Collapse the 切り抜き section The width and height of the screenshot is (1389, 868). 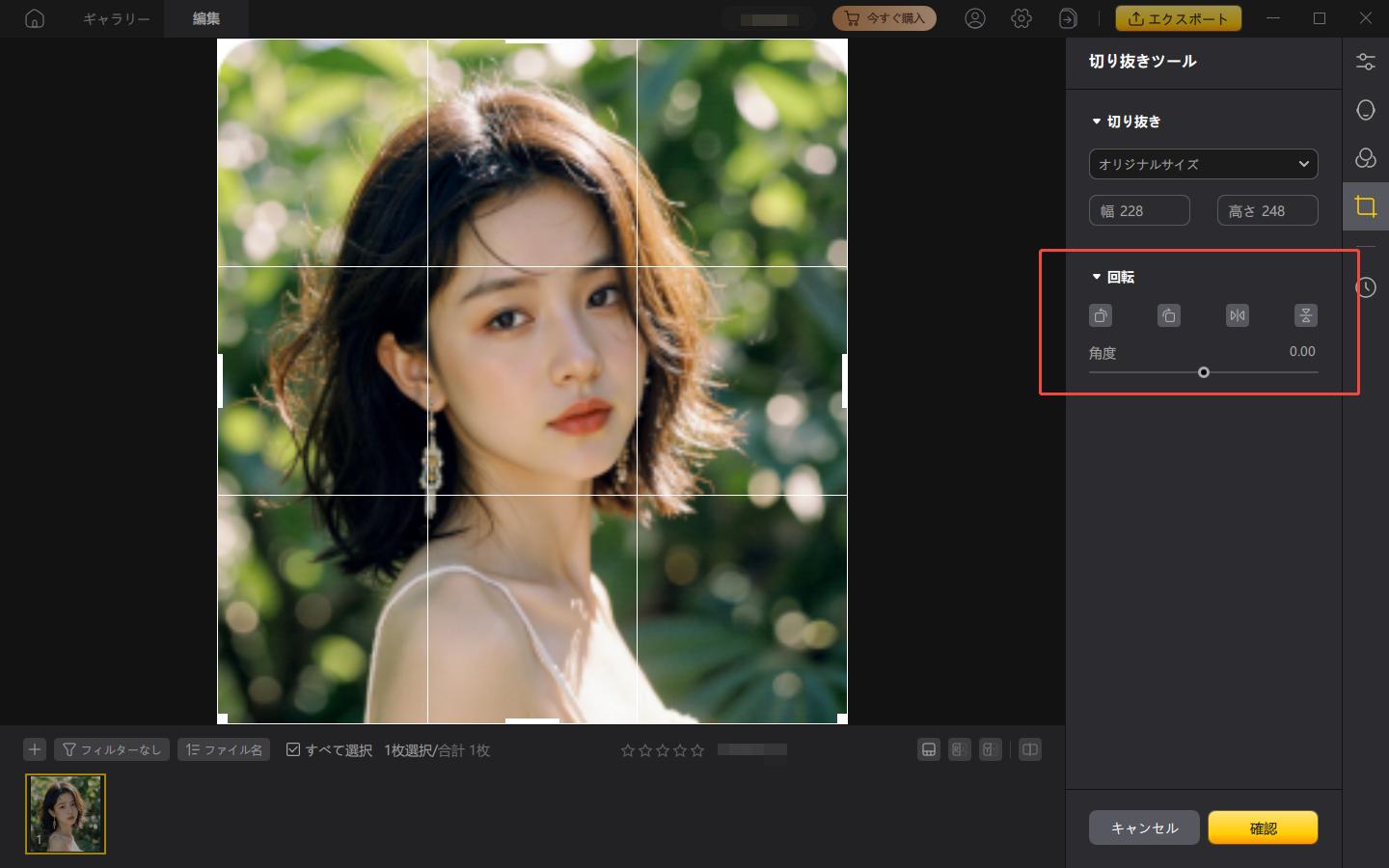(1097, 122)
